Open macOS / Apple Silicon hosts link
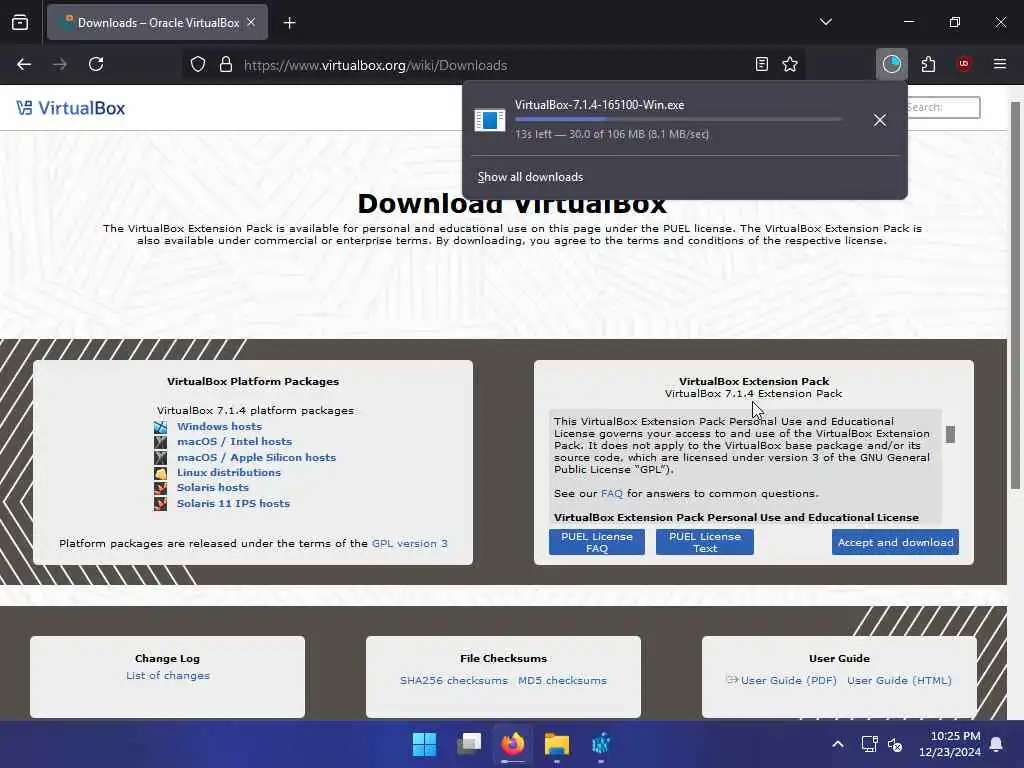Screen dimensions: 1024x768 point(256,457)
